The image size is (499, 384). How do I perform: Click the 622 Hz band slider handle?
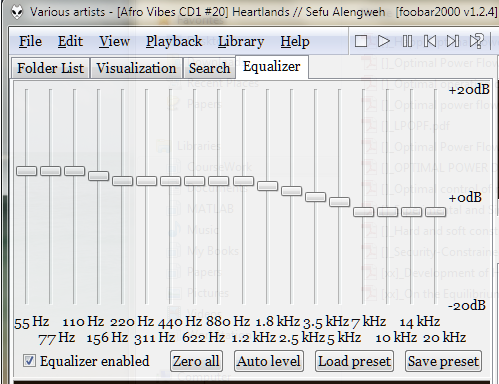pos(195,181)
